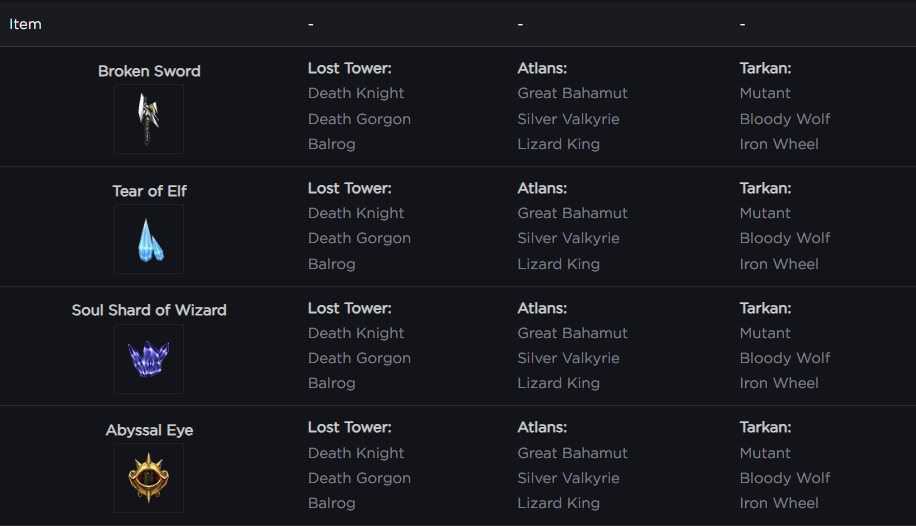The width and height of the screenshot is (916, 526).
Task: Select the Abyssal Eye item name
Action: [149, 430]
